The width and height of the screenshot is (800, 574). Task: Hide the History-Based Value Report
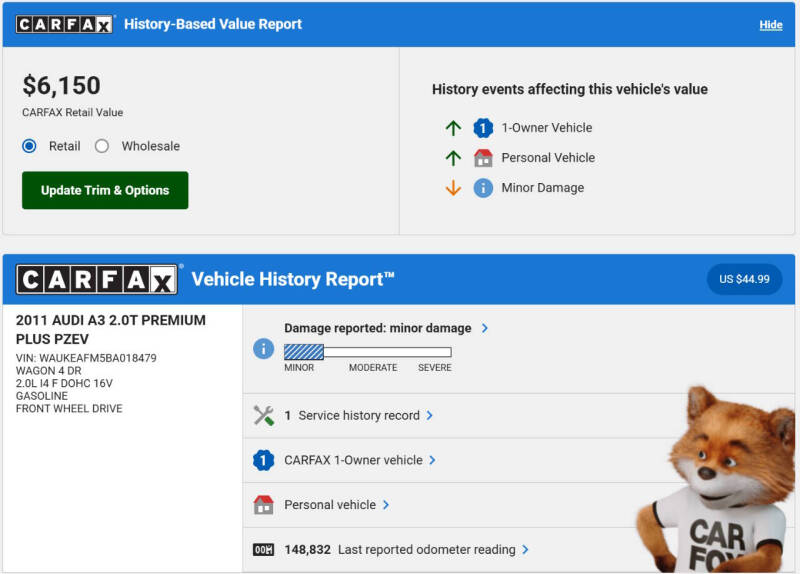point(771,25)
